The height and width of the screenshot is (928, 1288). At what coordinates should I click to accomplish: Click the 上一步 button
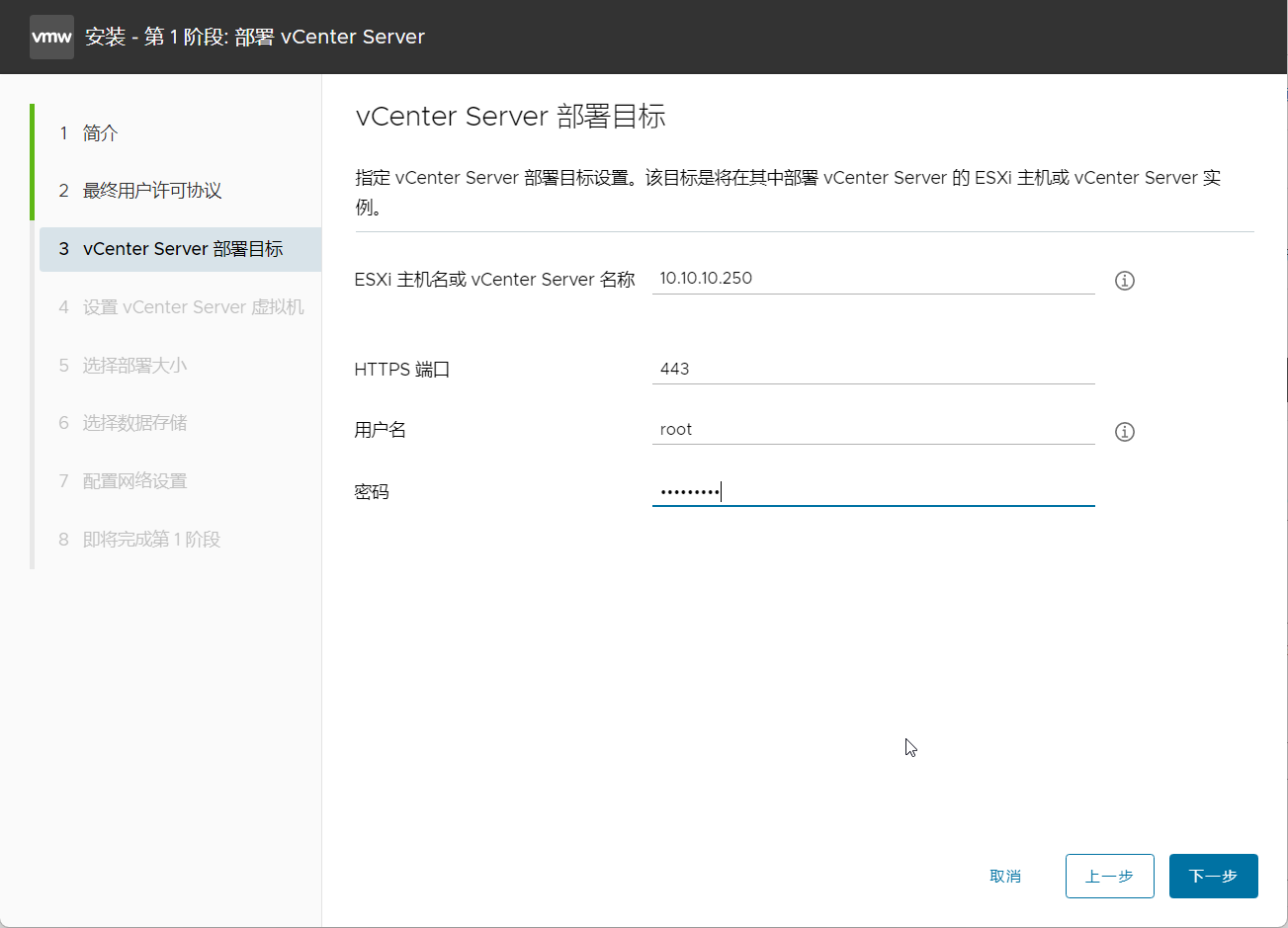(x=1109, y=876)
